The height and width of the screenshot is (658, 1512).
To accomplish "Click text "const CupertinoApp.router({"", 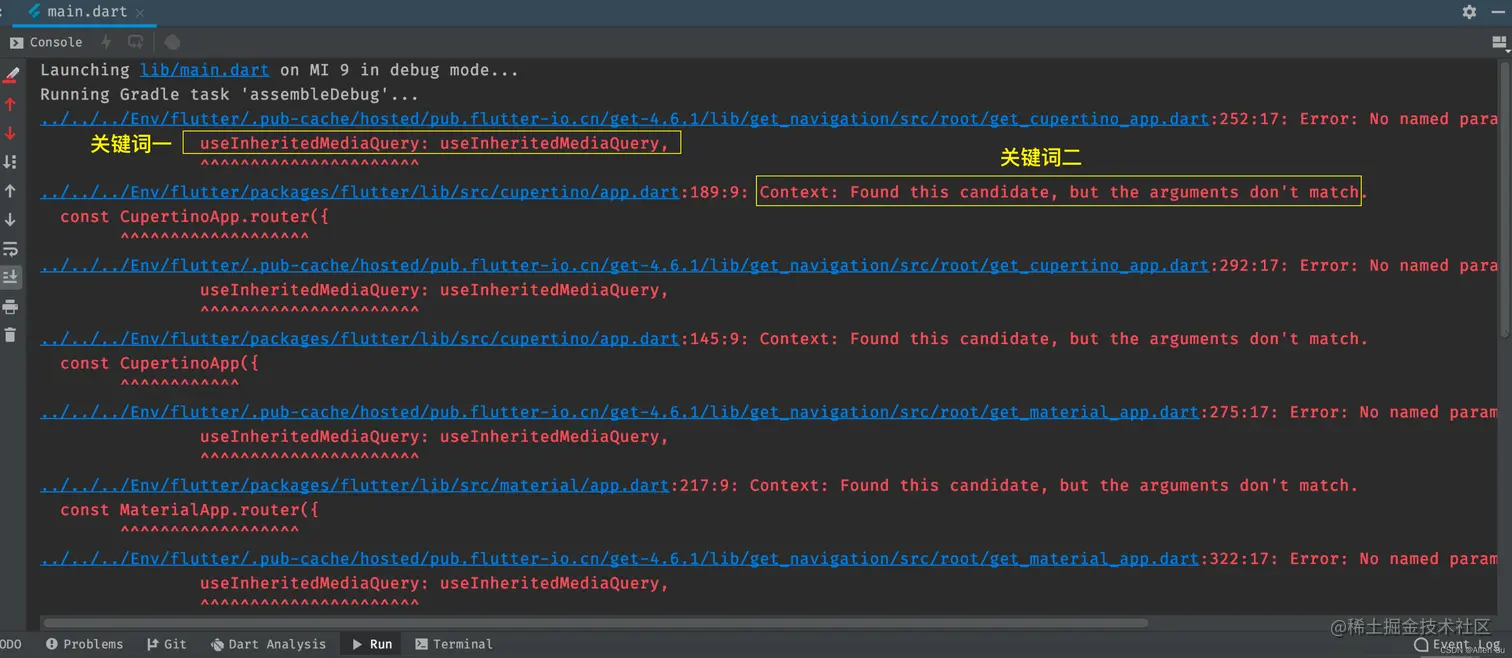I will coord(194,217).
